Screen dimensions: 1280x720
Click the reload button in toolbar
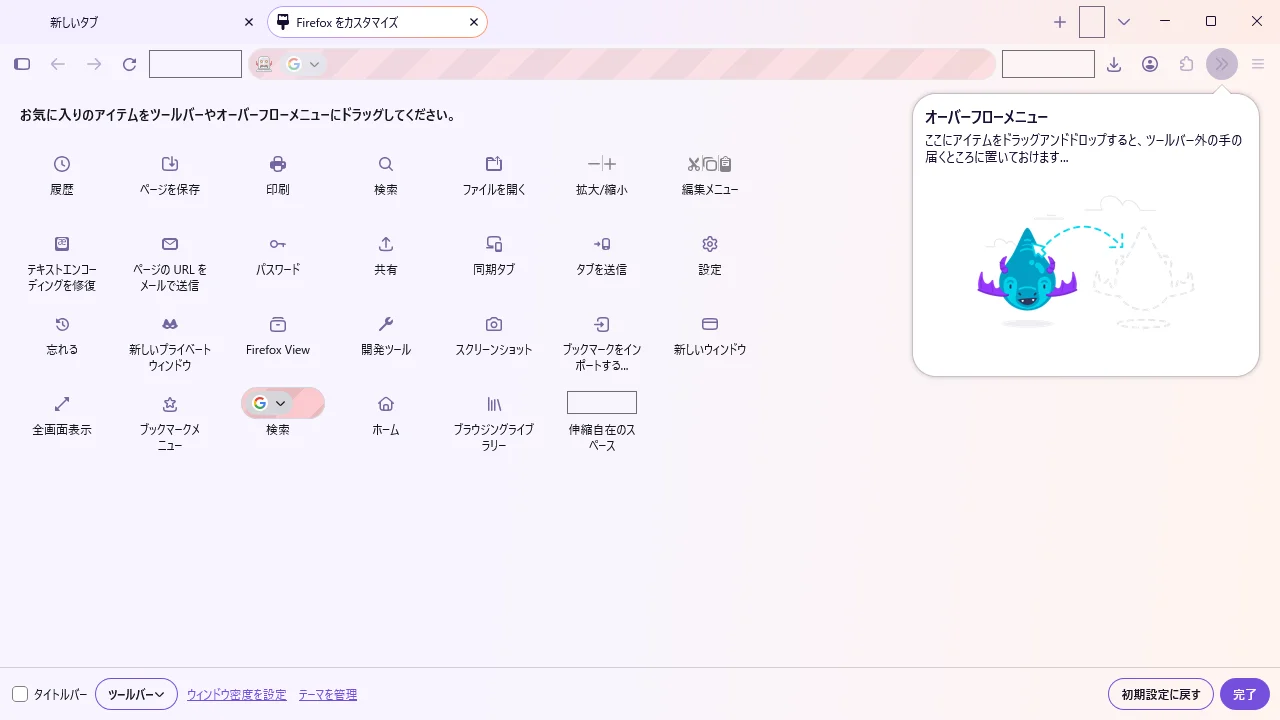tap(129, 64)
